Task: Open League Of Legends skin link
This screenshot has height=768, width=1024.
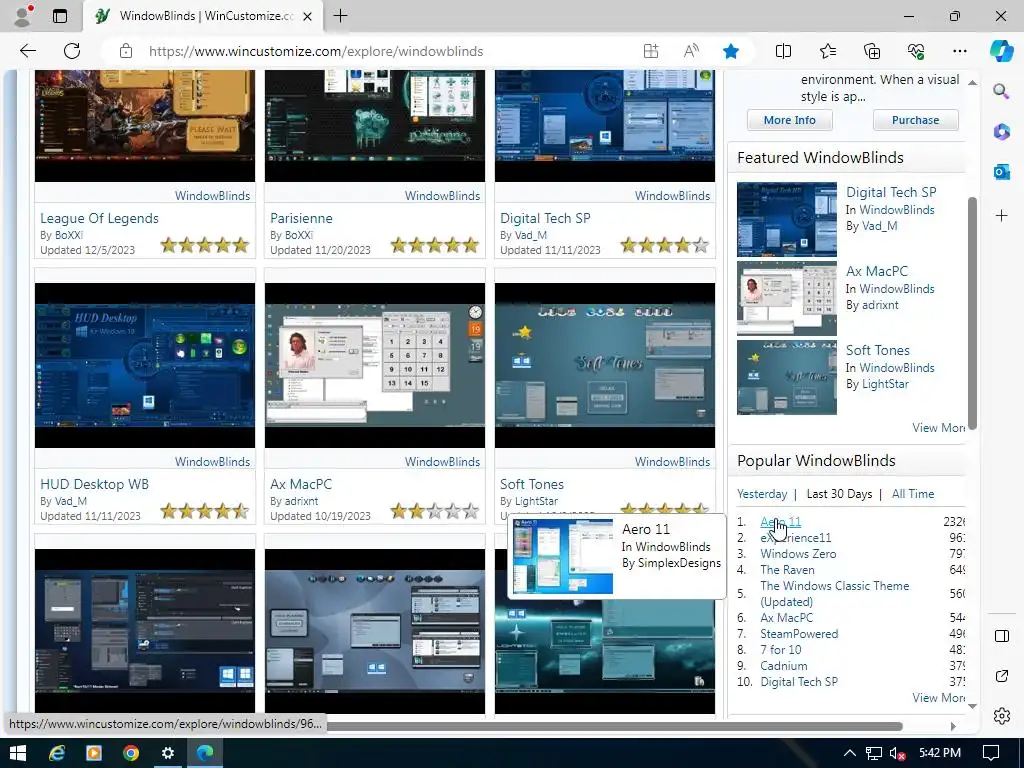Action: (99, 218)
